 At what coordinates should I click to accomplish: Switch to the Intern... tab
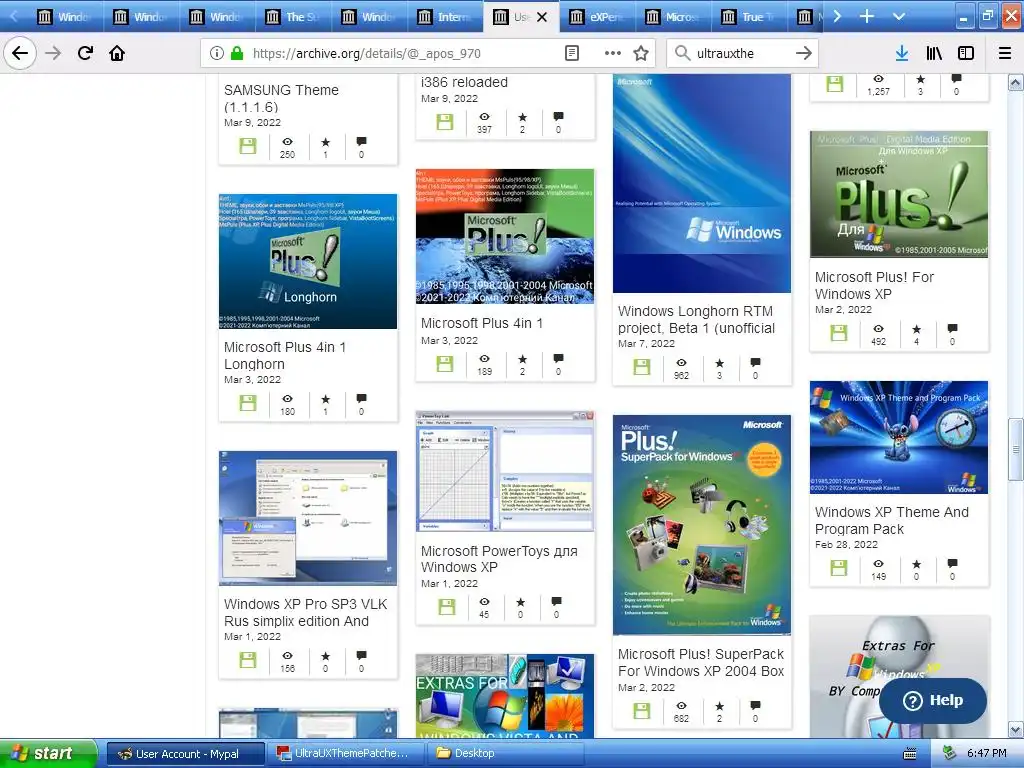[445, 17]
